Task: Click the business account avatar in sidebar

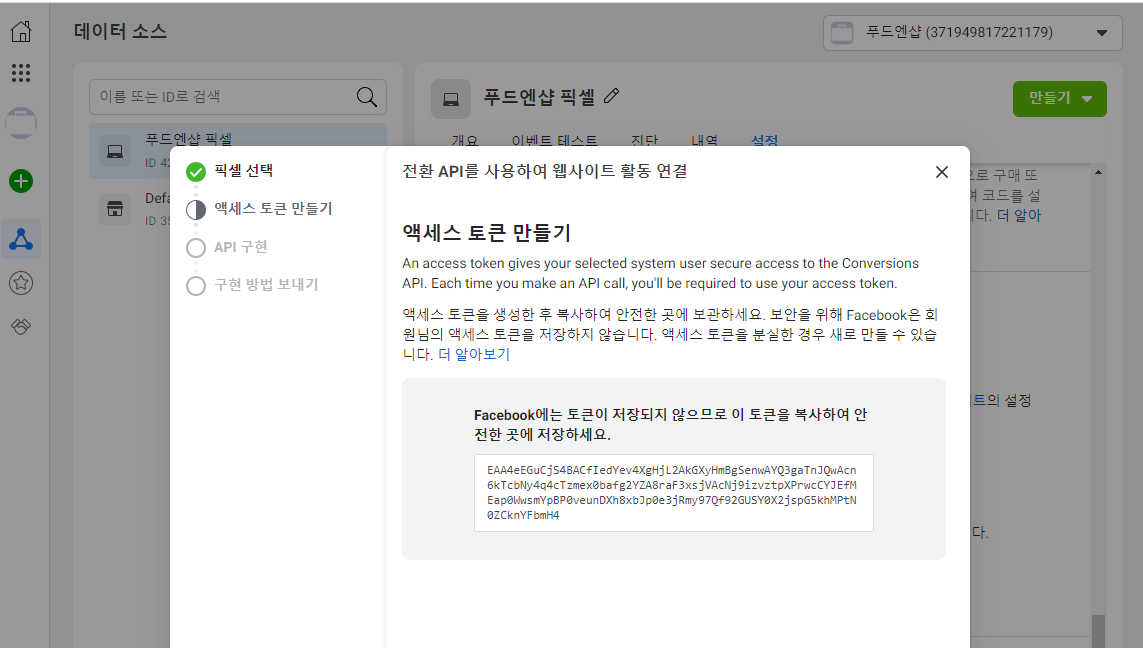Action: 21,123
